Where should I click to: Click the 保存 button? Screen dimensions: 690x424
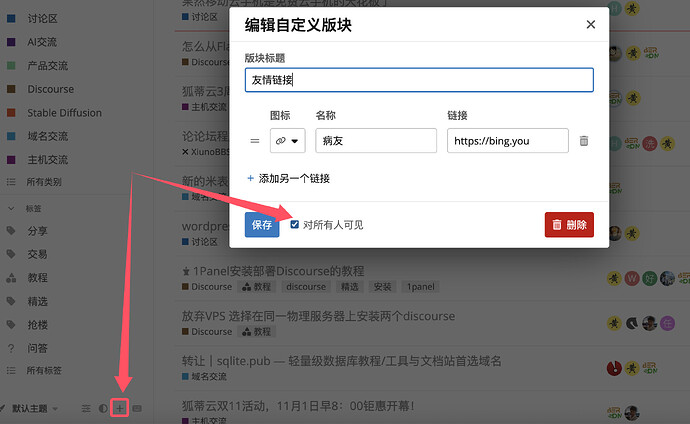pos(262,225)
